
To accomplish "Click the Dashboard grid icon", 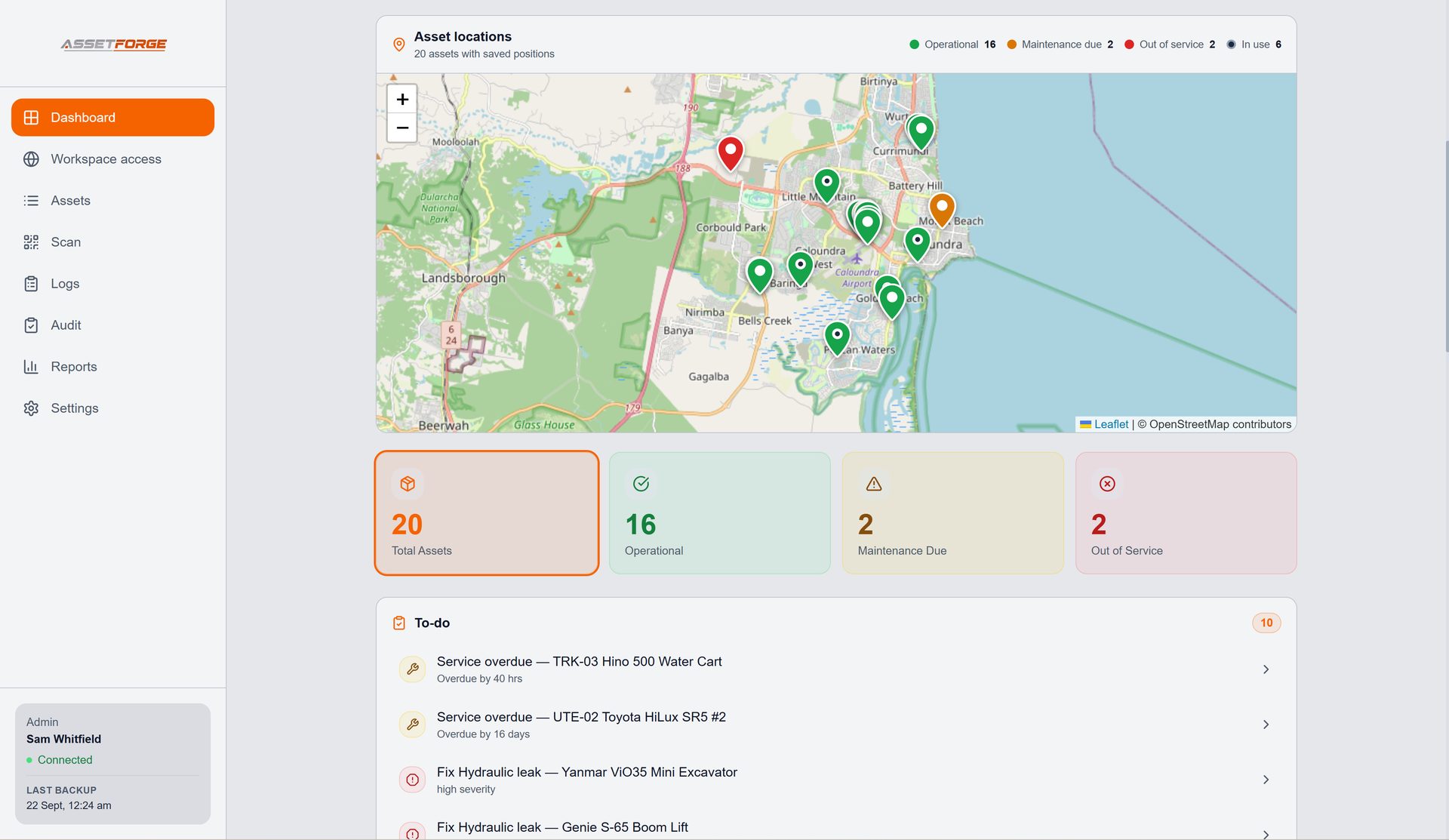I will pos(31,118).
